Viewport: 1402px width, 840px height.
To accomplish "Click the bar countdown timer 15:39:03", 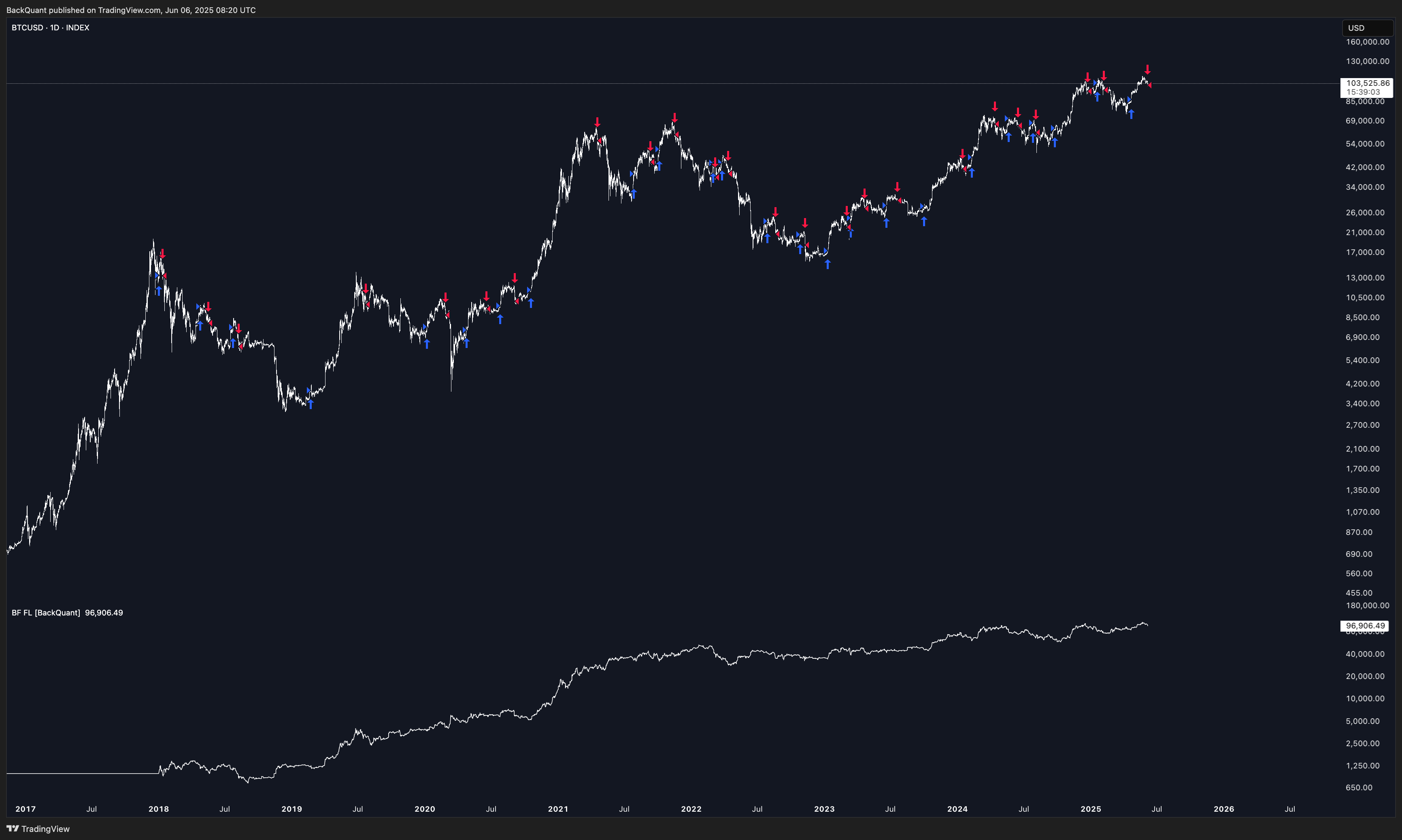I will 1363,92.
